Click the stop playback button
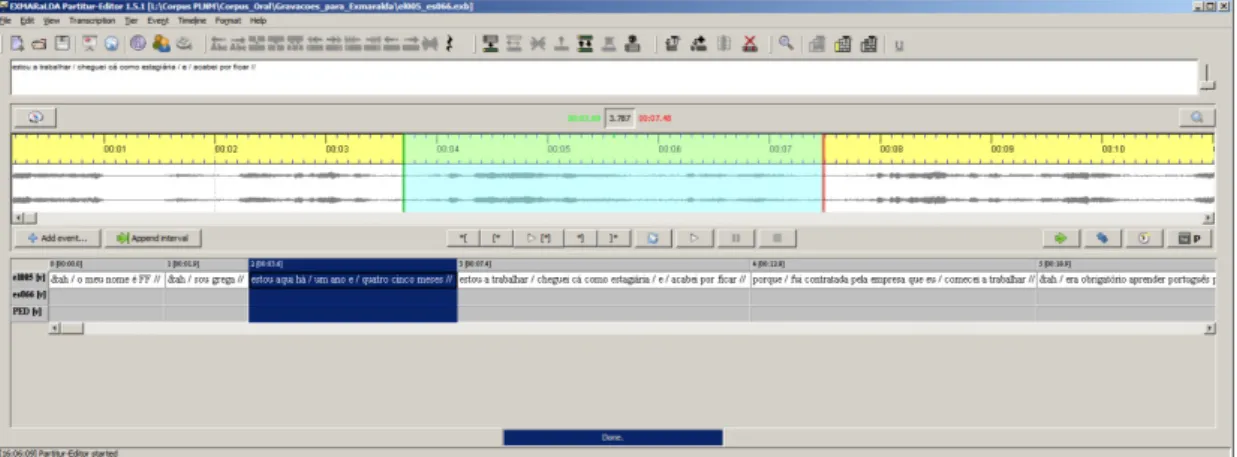Screen dimensions: 1237x457 [x=777, y=238]
